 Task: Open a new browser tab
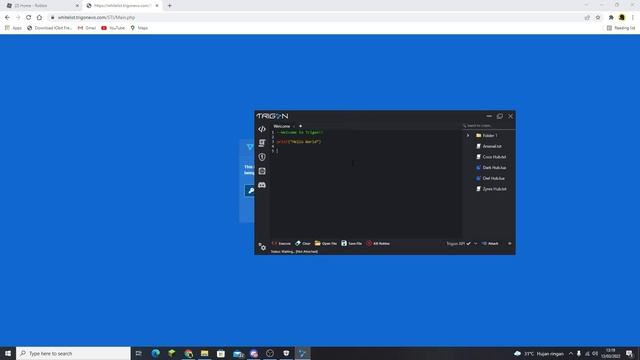click(x=170, y=6)
